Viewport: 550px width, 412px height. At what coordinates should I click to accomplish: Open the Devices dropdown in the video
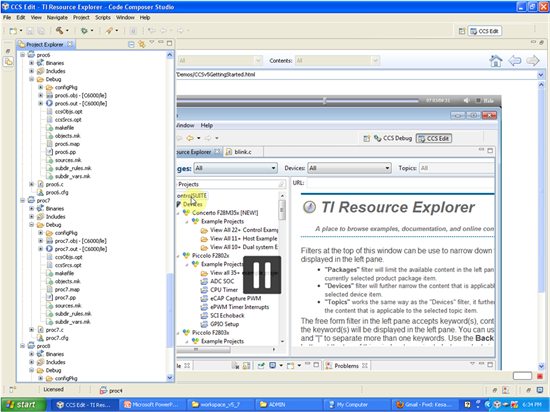pos(349,168)
